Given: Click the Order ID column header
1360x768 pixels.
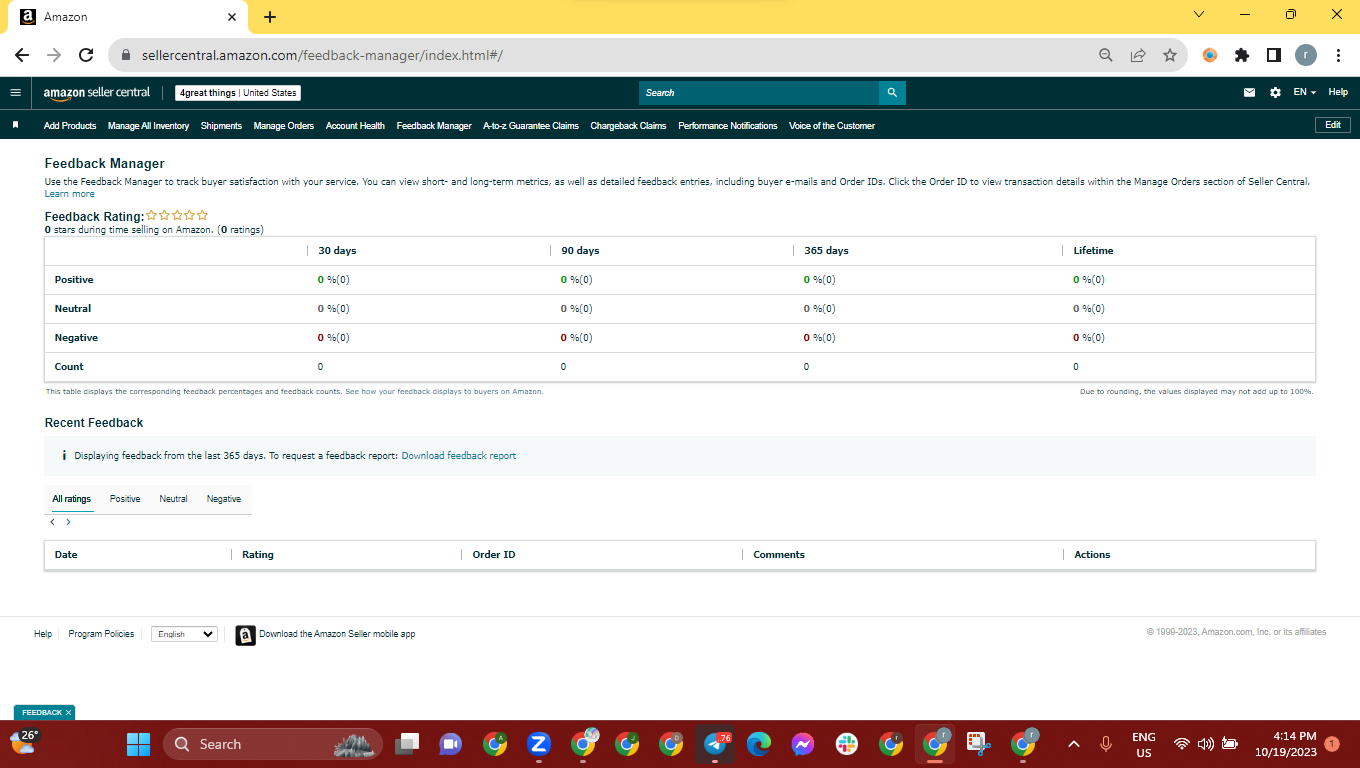Looking at the screenshot, I should coord(494,555).
